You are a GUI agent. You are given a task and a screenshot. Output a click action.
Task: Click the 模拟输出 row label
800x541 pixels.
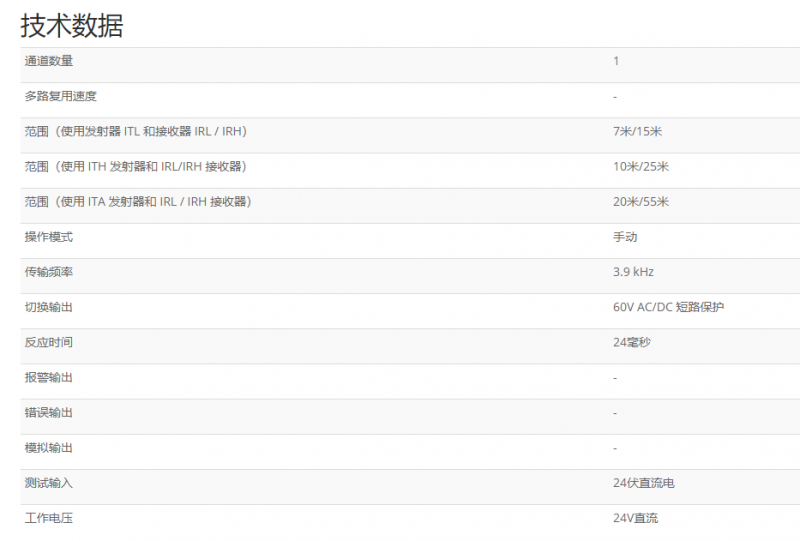49,448
